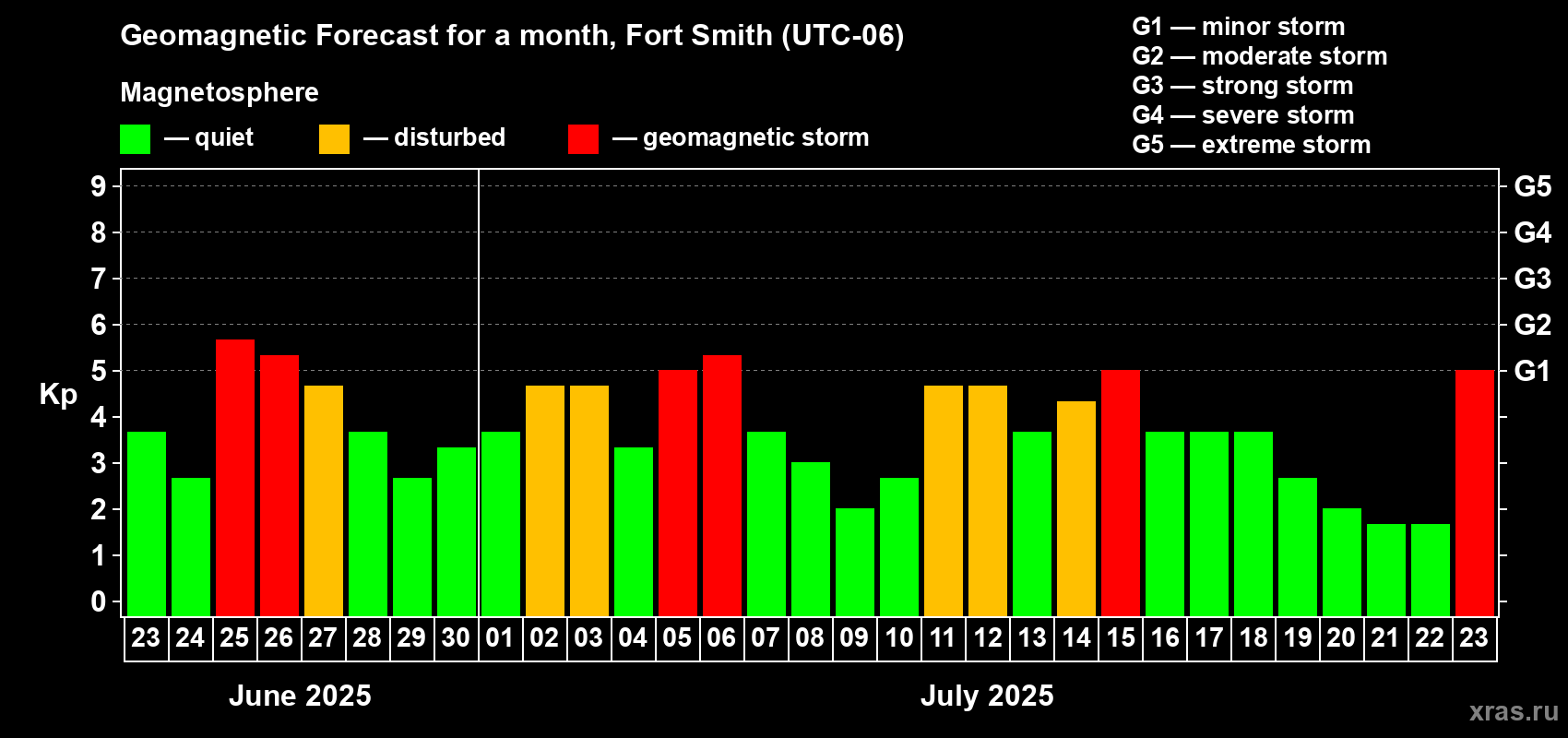Select the orange bar for July 03
Screen dimensions: 1568x738
pyautogui.click(x=589, y=501)
